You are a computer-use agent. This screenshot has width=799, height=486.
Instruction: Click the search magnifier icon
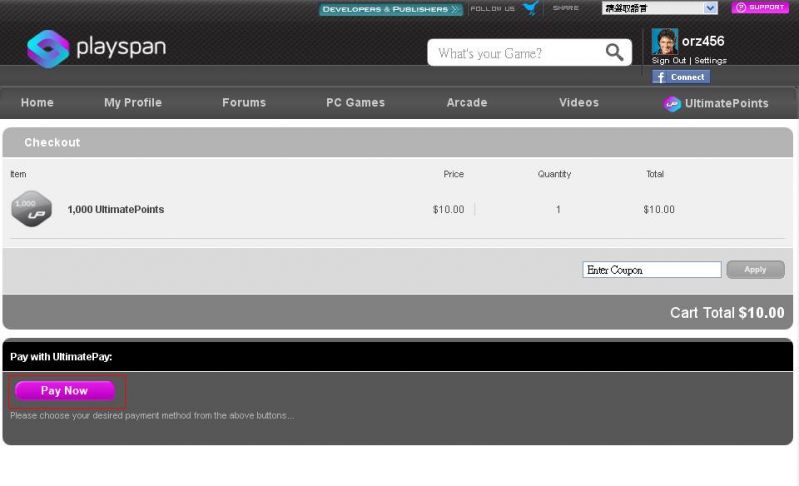614,52
